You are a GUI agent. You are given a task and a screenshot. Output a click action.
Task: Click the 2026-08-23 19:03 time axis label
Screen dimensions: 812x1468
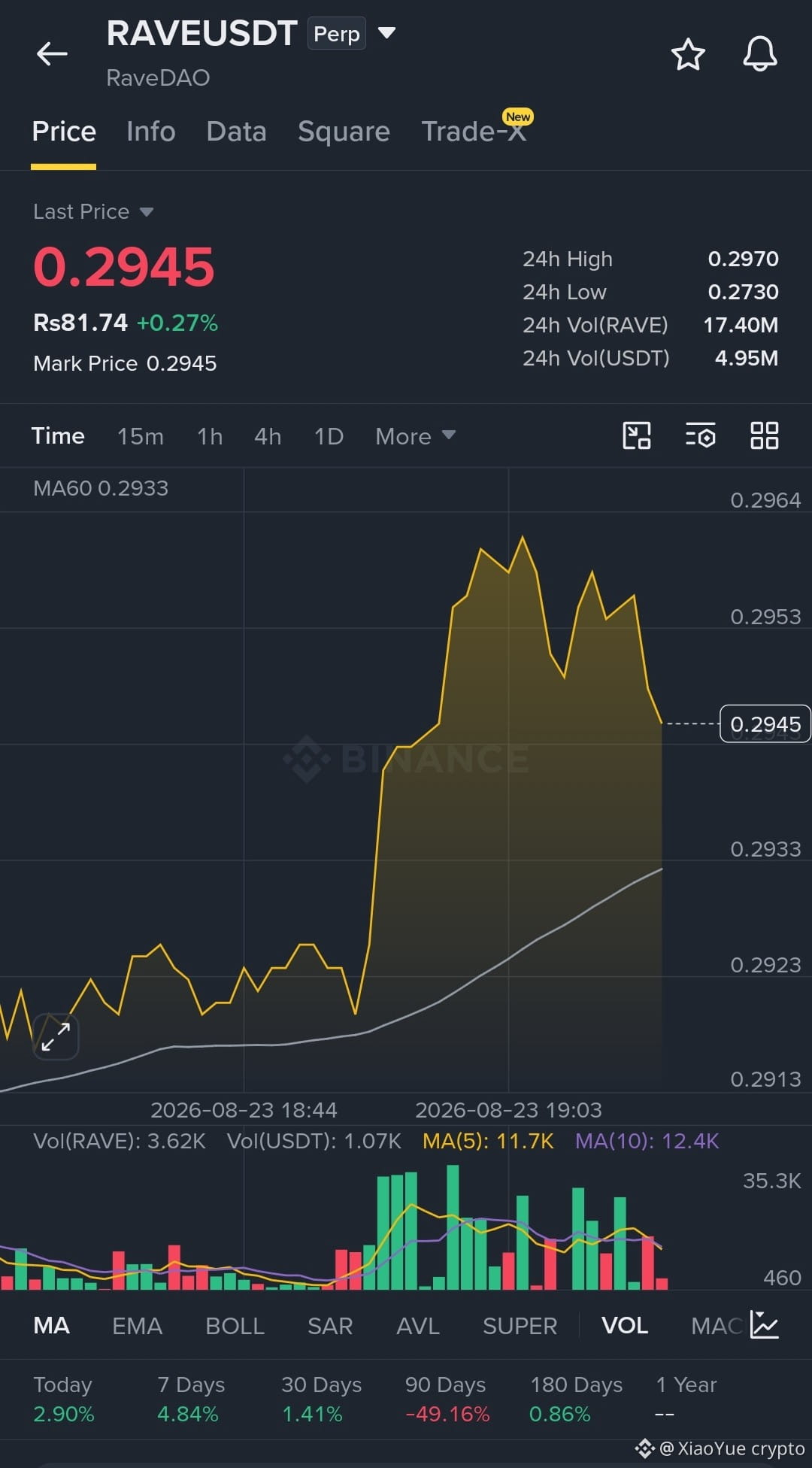[x=508, y=1110]
